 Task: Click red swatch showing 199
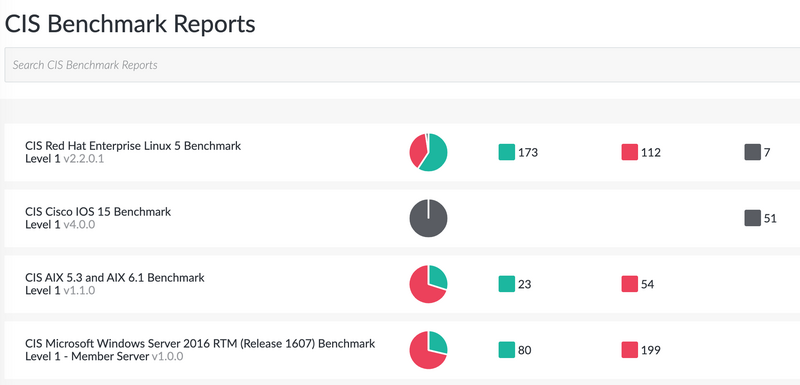(x=630, y=350)
